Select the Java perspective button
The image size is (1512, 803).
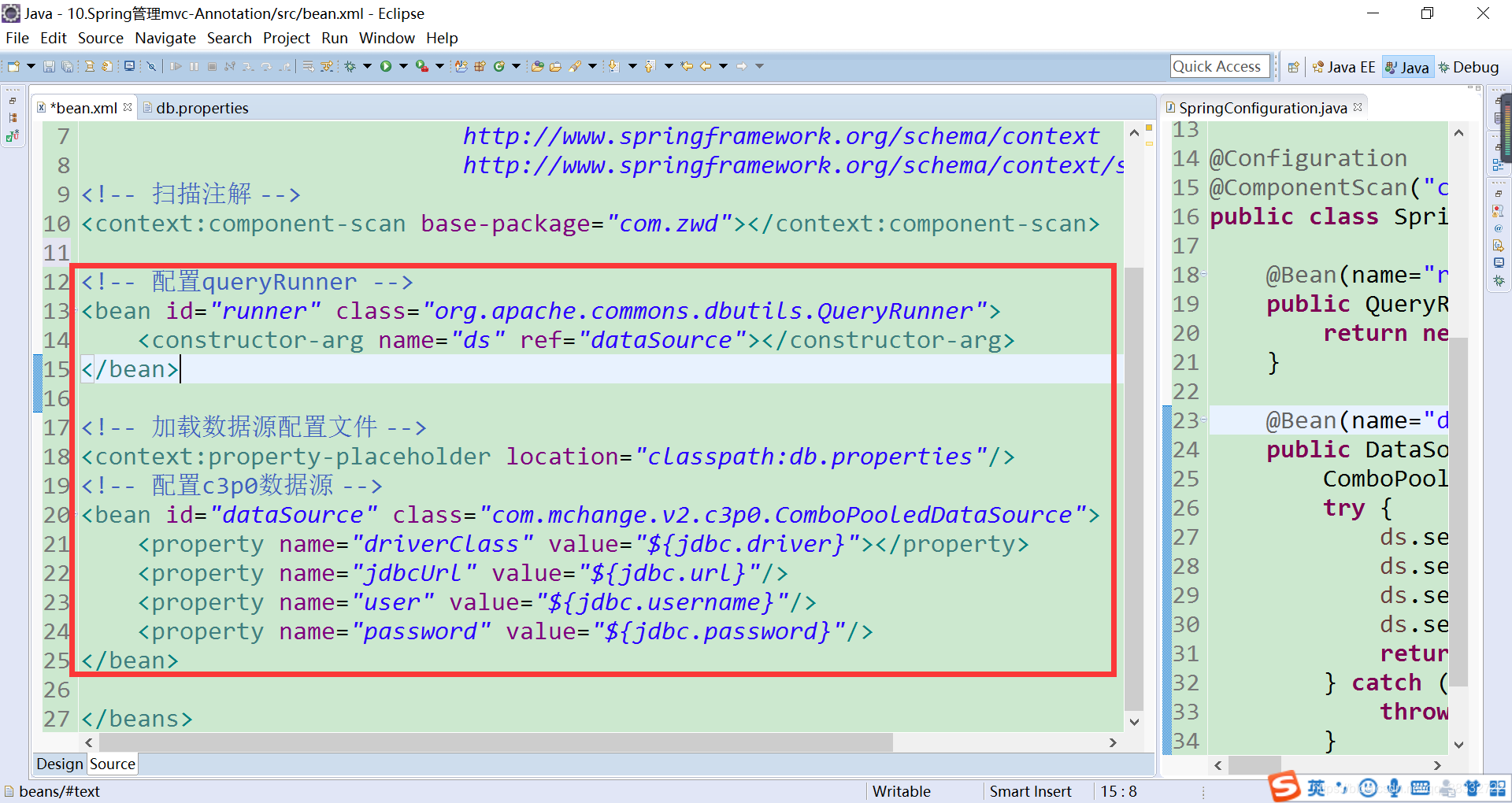[1407, 67]
